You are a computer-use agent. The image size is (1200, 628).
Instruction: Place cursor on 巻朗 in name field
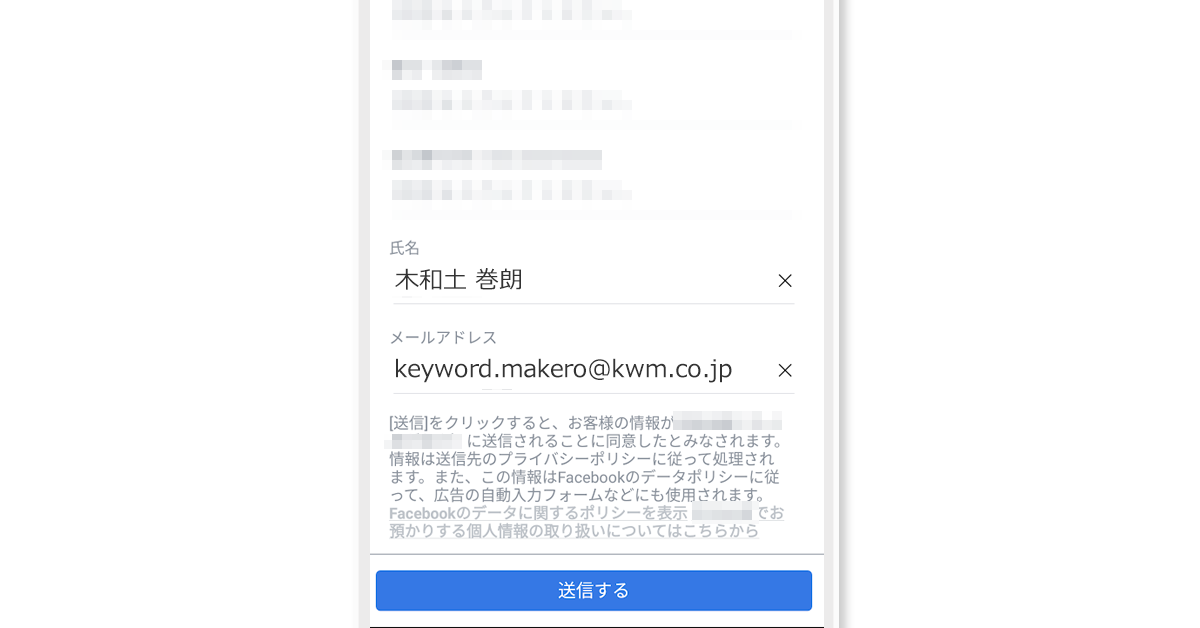[499, 280]
